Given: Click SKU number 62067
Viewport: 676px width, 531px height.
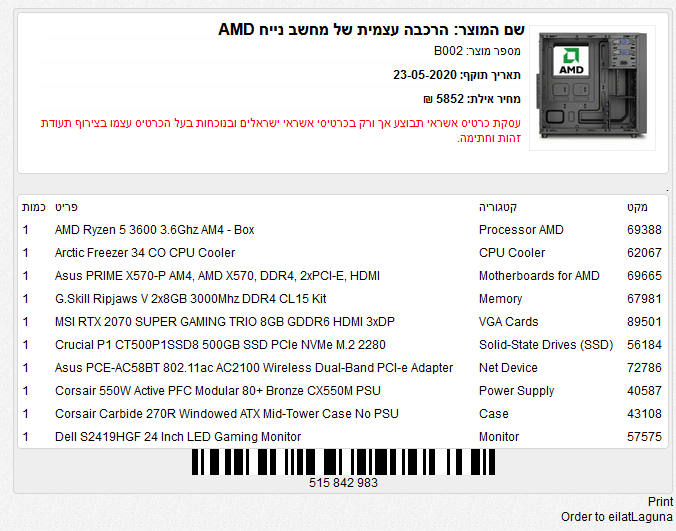Looking at the screenshot, I should (x=644, y=253).
